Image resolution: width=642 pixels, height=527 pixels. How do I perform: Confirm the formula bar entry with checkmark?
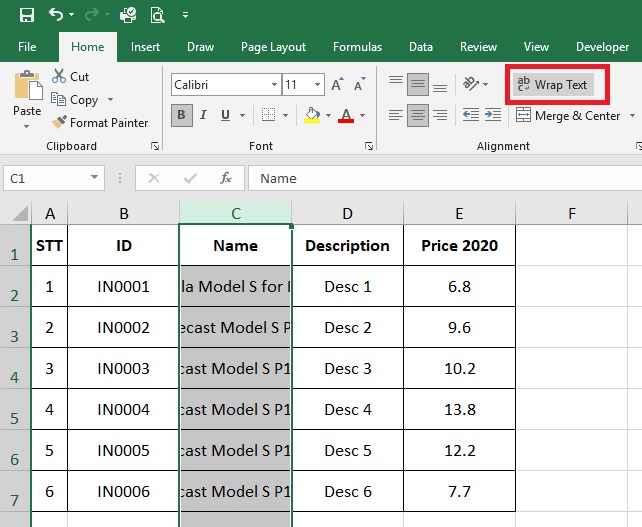(x=190, y=178)
